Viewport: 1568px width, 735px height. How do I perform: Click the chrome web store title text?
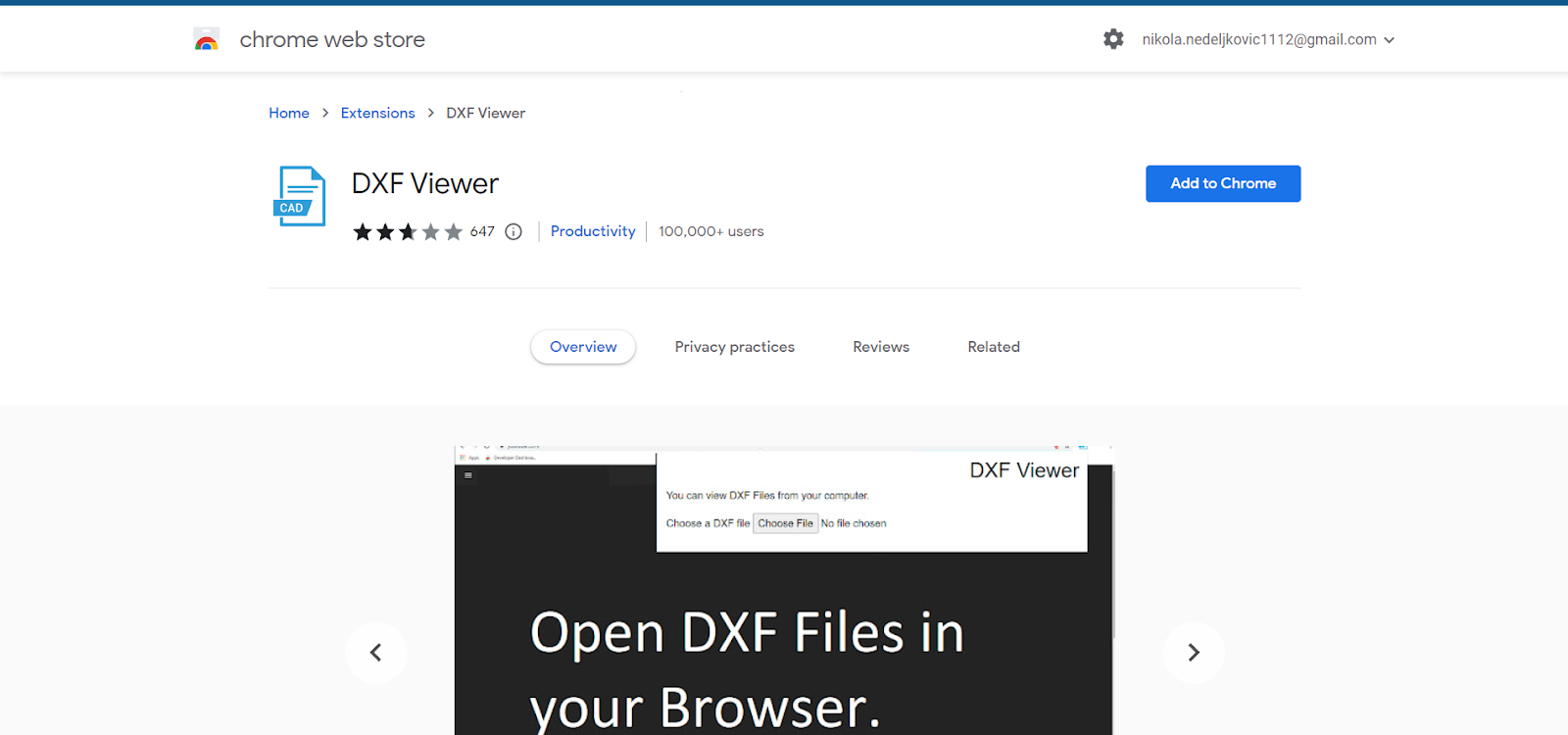pos(332,39)
